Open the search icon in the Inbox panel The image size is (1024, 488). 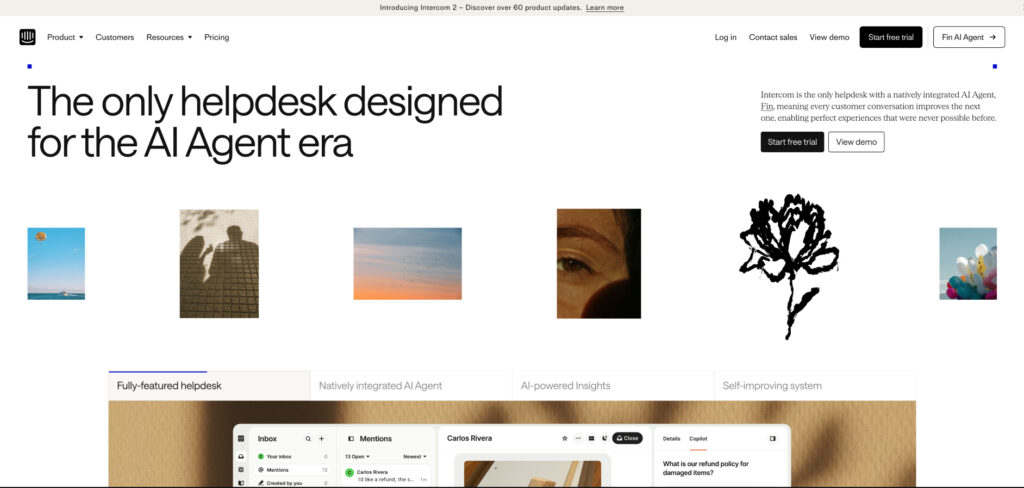[308, 438]
